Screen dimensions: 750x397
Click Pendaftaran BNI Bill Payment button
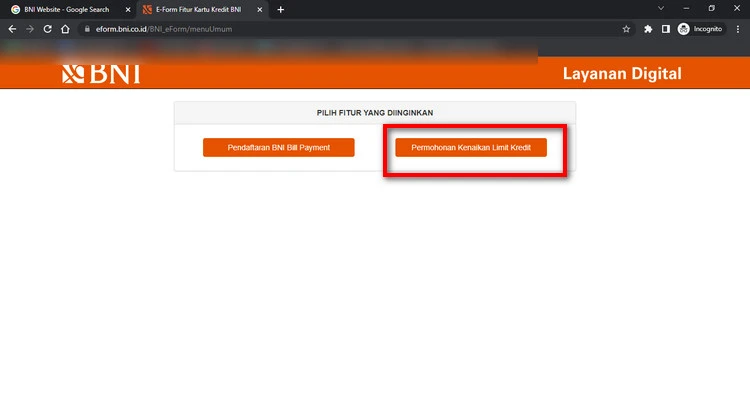click(278, 147)
